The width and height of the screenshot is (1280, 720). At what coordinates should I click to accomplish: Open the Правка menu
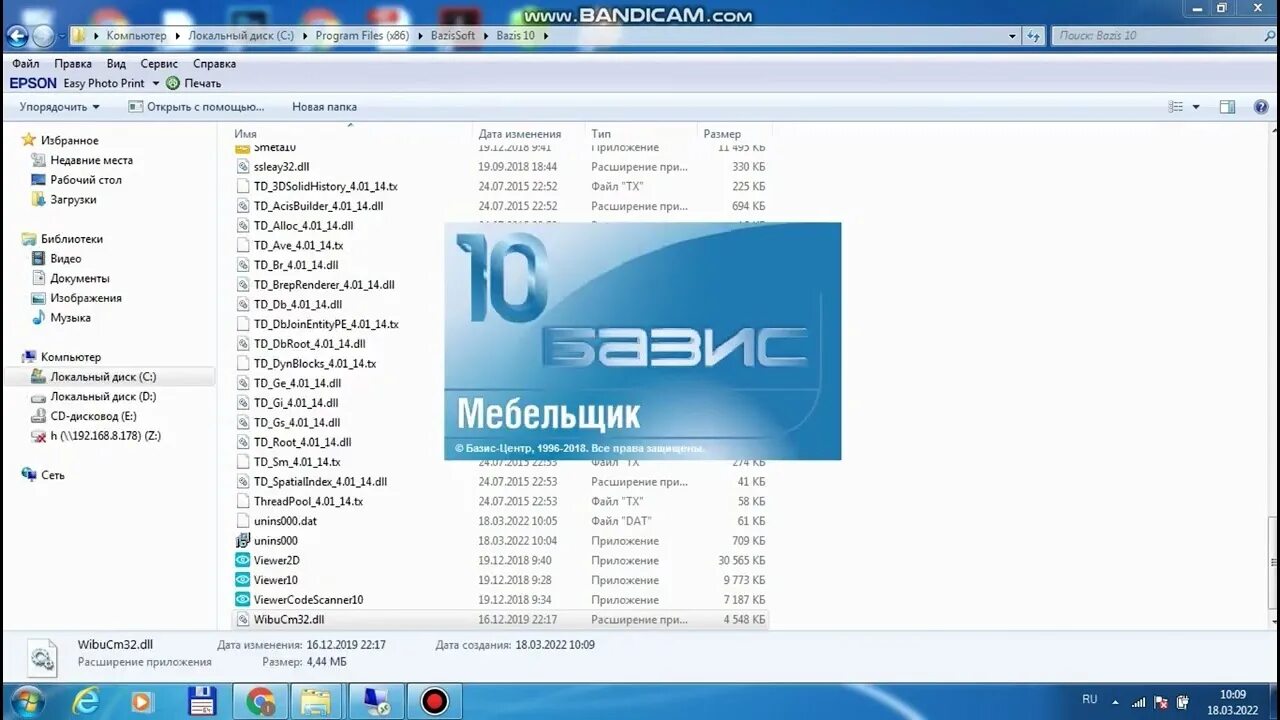(x=73, y=63)
